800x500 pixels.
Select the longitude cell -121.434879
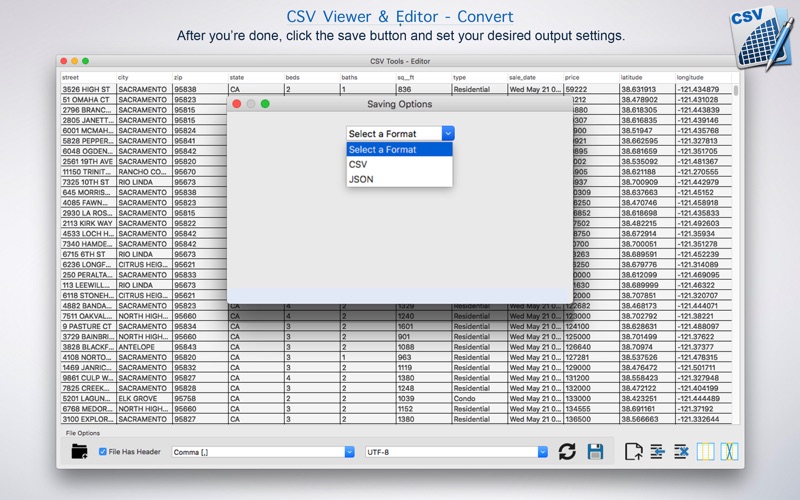704,89
